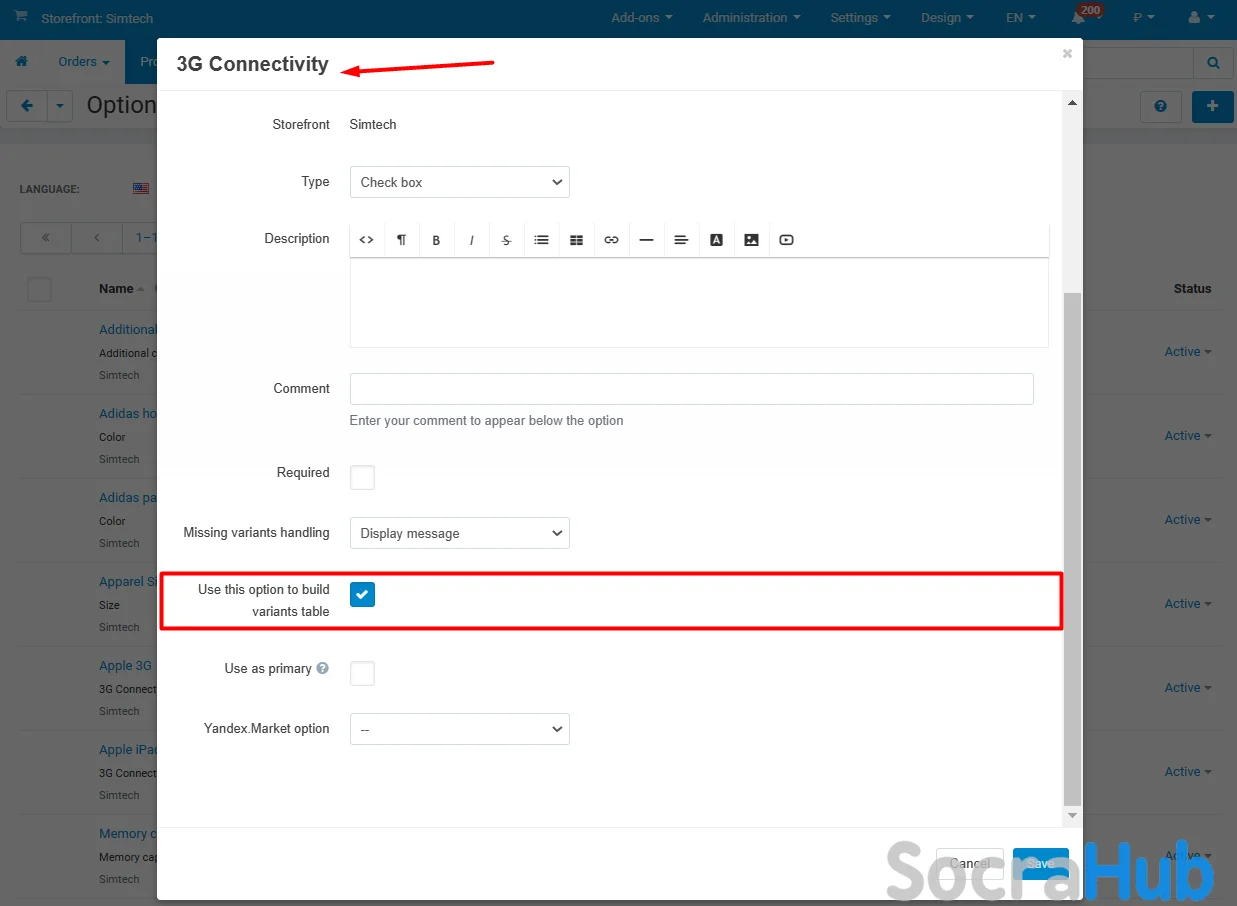1237x906 pixels.
Task: Click the dialog vertical scrollbar thumb
Action: point(1072,548)
